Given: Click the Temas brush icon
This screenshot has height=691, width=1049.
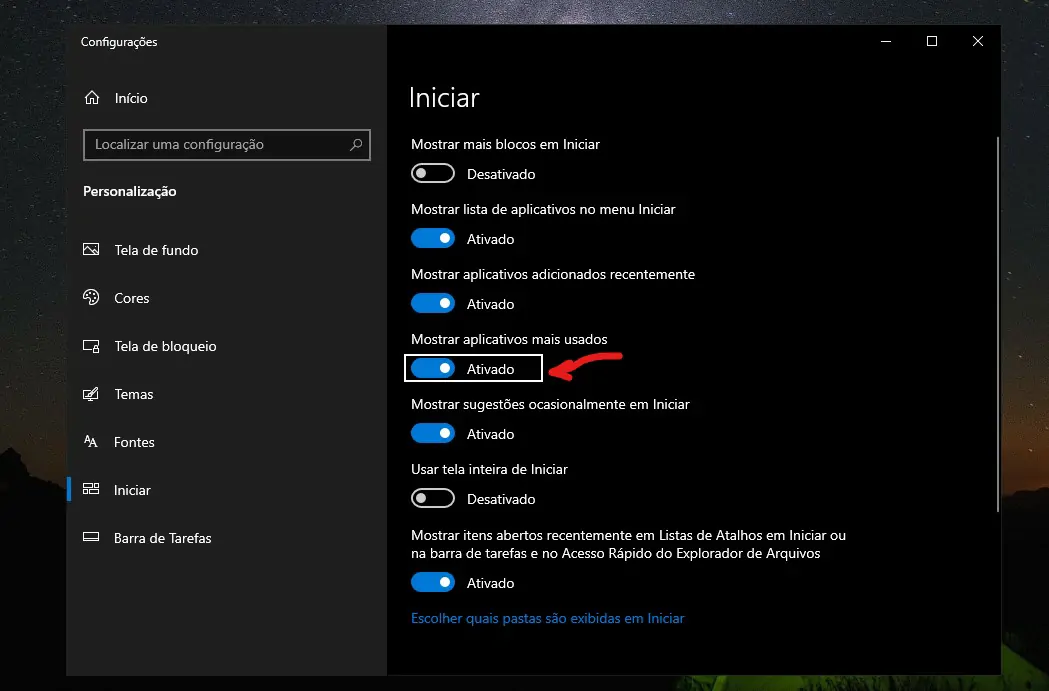Looking at the screenshot, I should pyautogui.click(x=91, y=394).
